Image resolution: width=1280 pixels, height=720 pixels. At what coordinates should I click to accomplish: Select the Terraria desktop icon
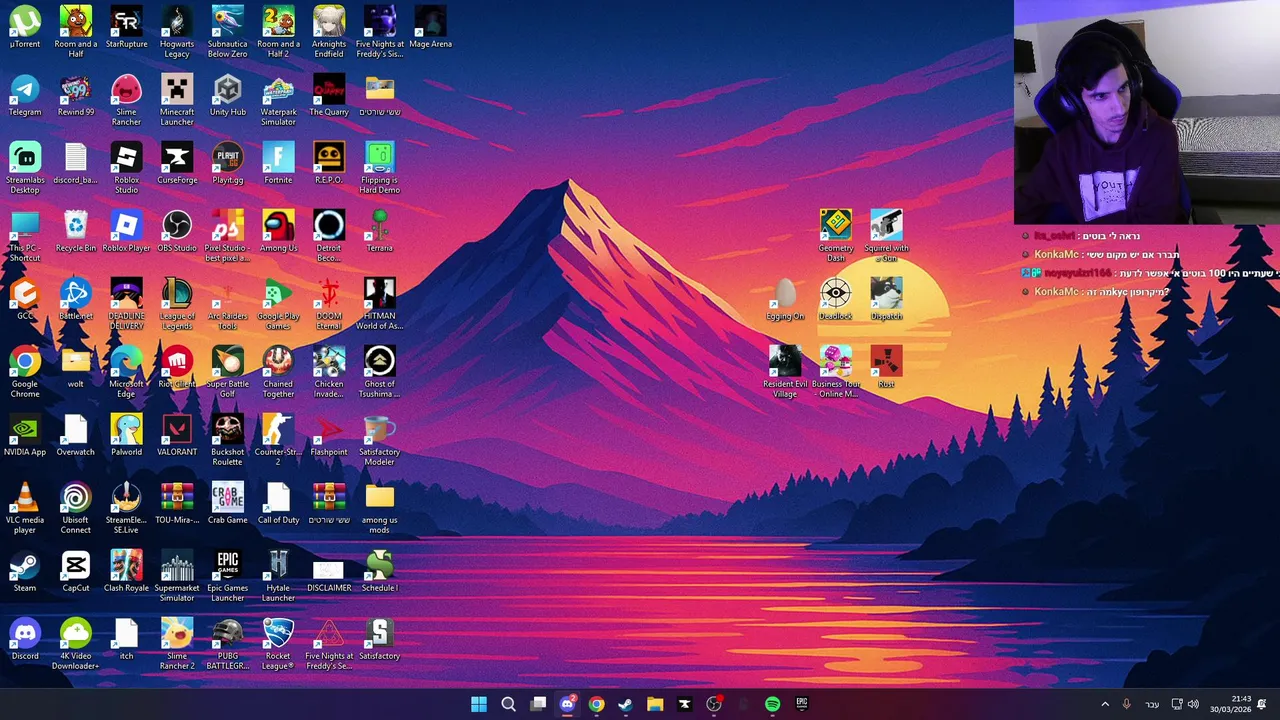379,231
